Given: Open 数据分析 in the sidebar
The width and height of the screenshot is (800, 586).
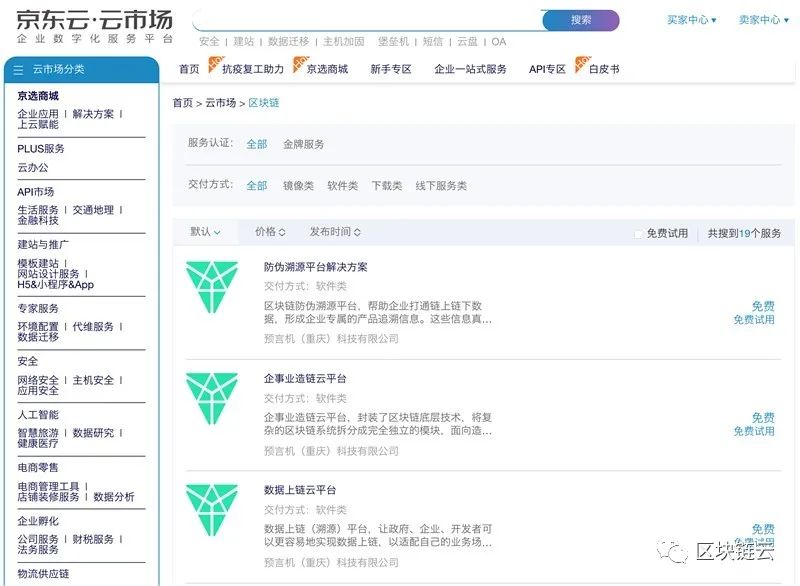Looking at the screenshot, I should [114, 497].
